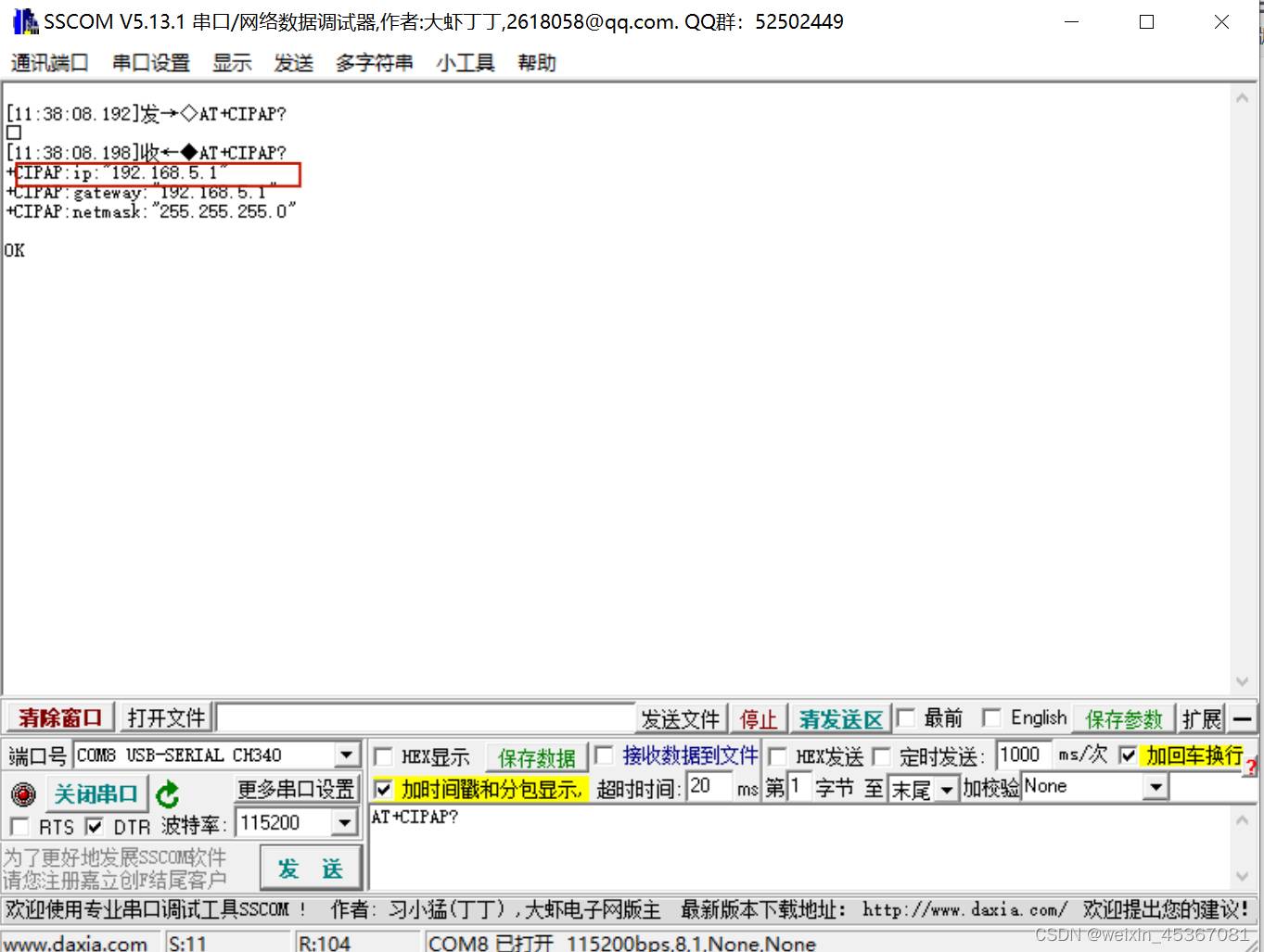Open the 通讯端口 menu
1264x952 pixels.
49,63
